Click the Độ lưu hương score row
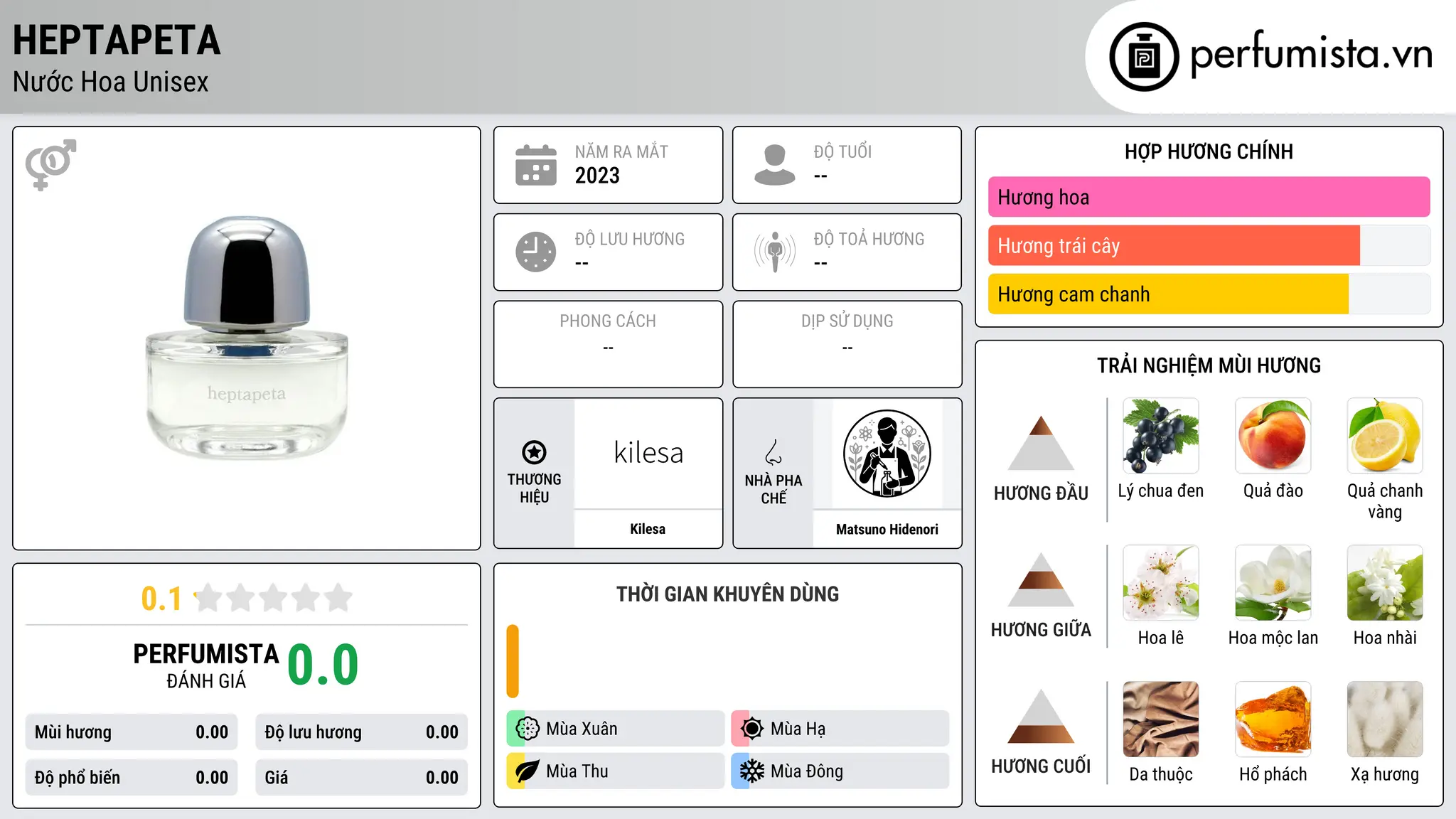This screenshot has height=819, width=1456. (361, 732)
